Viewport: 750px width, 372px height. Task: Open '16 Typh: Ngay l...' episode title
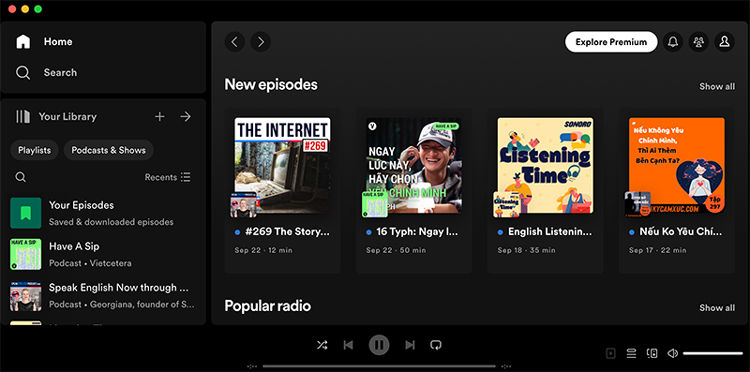coord(418,232)
